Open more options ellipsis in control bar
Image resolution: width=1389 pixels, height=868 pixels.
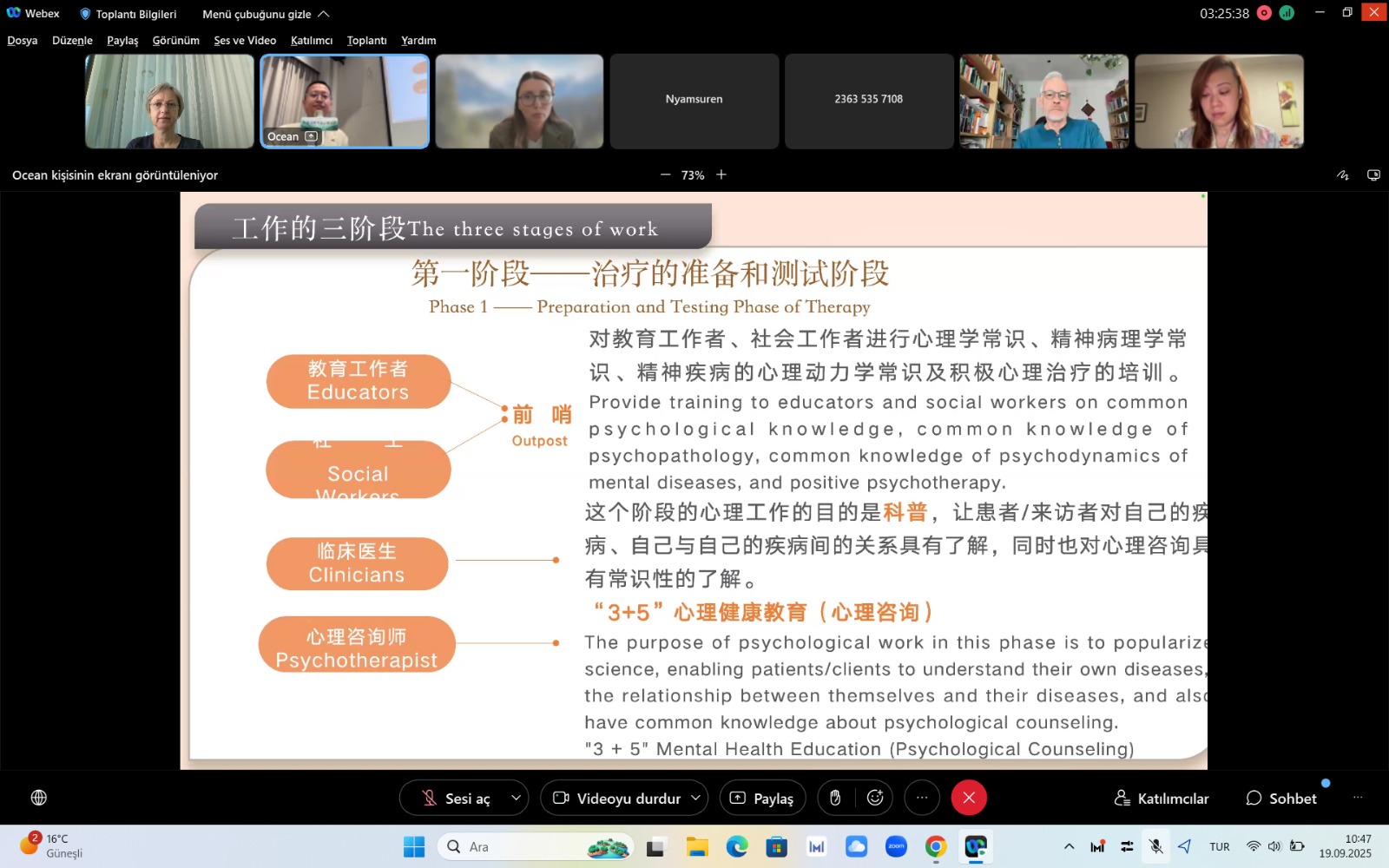tap(922, 798)
